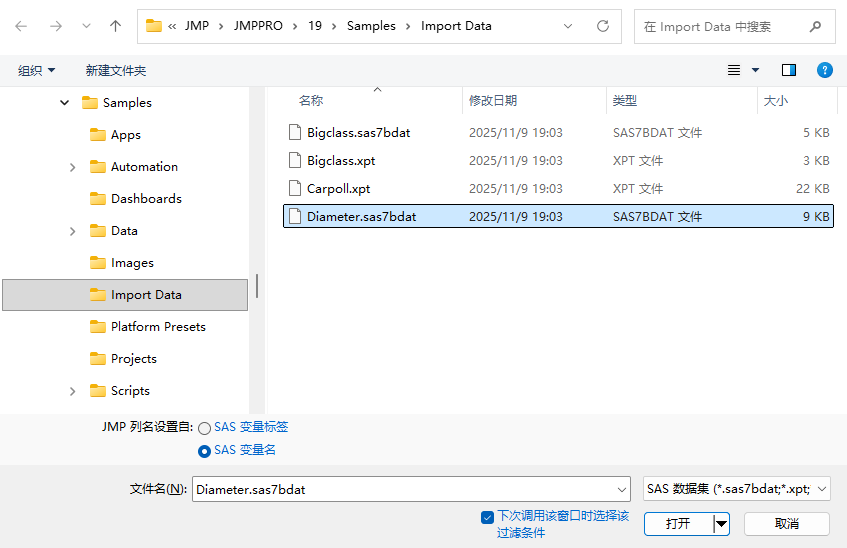Open view options dropdown arrow

point(756,70)
